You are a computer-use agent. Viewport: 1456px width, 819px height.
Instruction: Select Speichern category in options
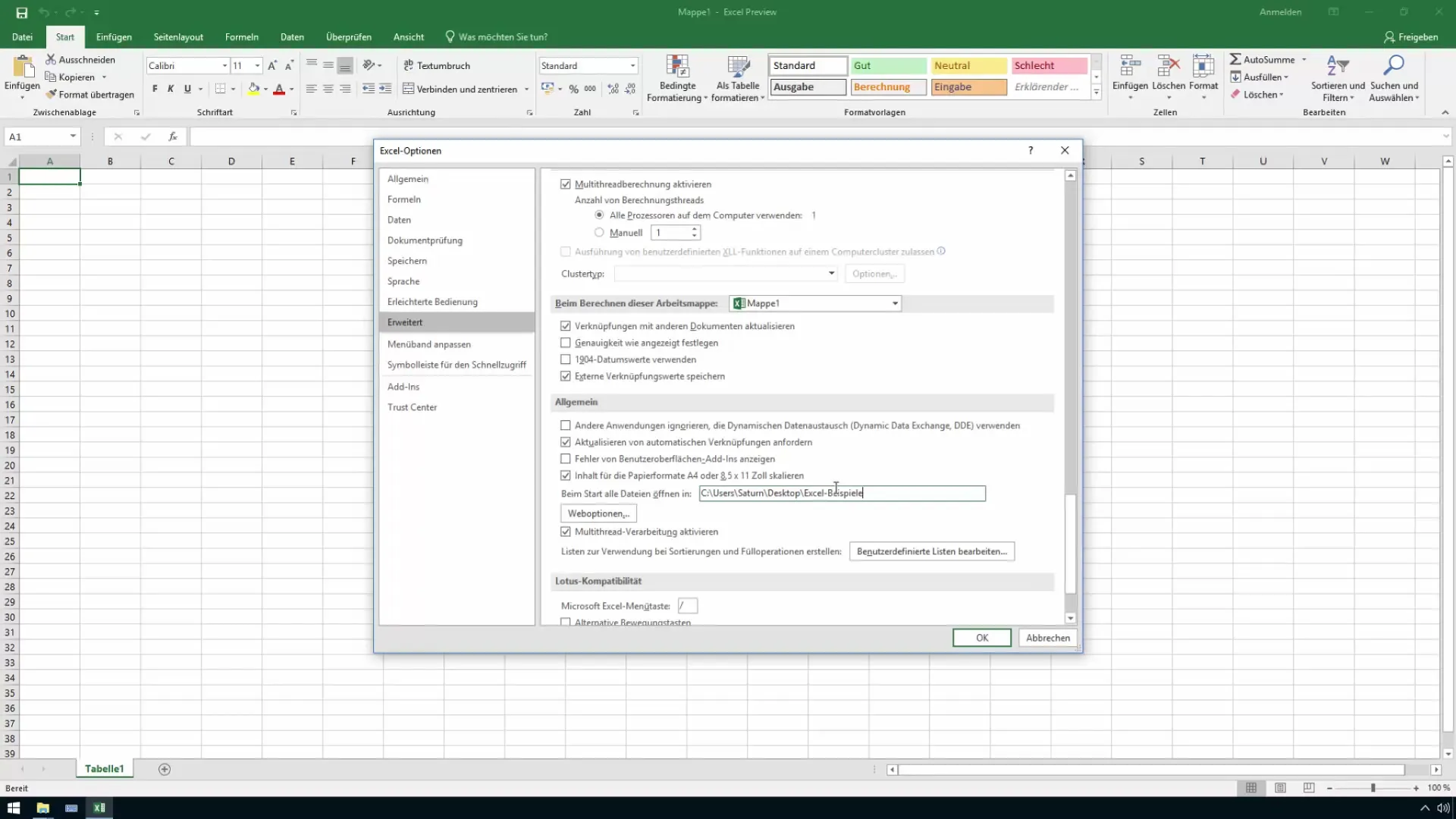coord(457,261)
